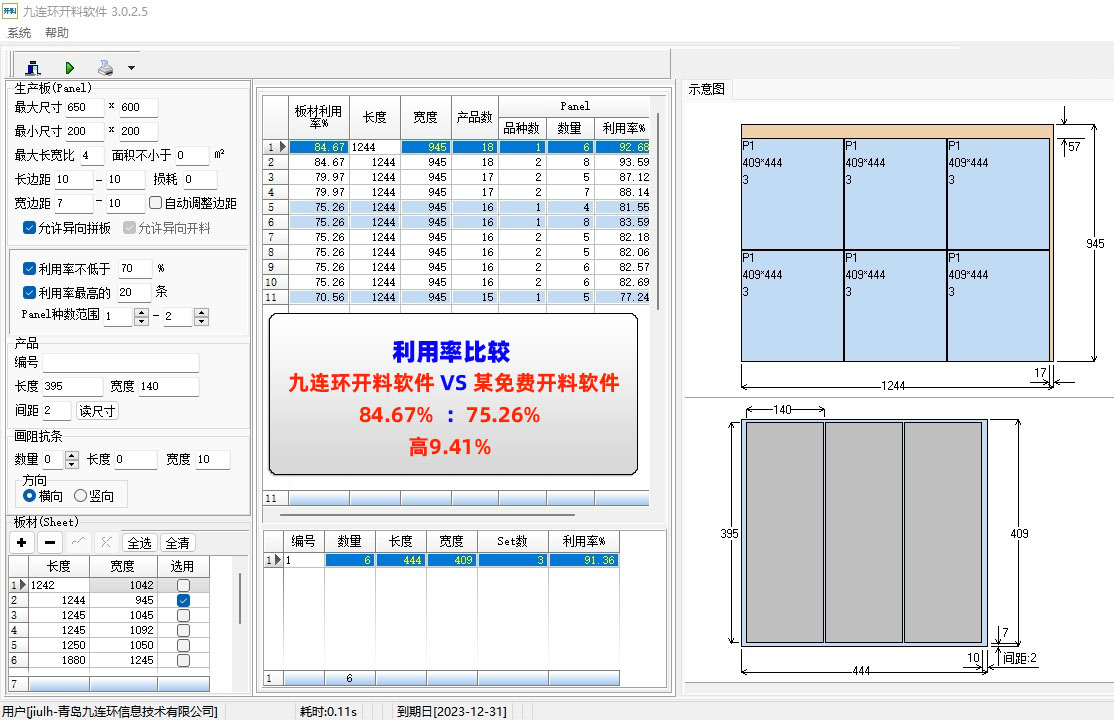Uncheck 选用 for the 1244 × 945 sheet
The height and width of the screenshot is (720, 1114).
[183, 600]
